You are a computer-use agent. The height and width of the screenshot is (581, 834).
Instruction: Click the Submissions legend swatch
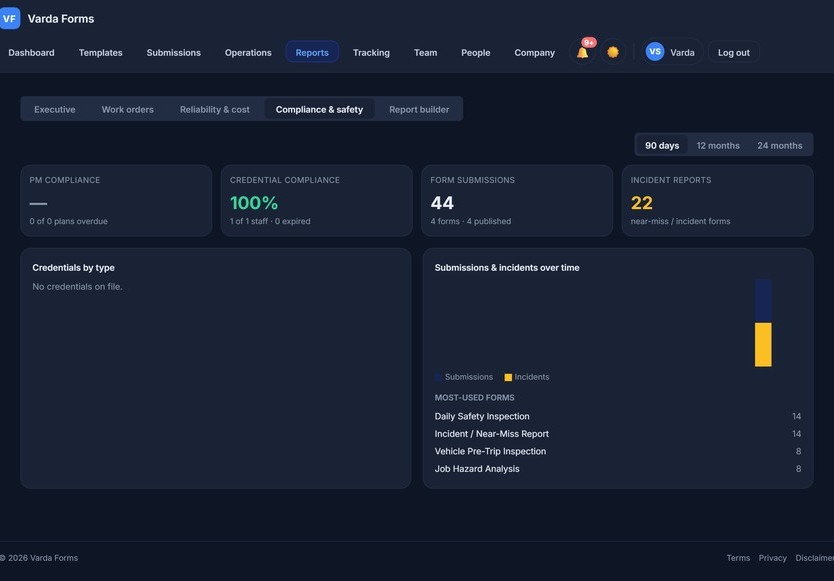coord(438,377)
